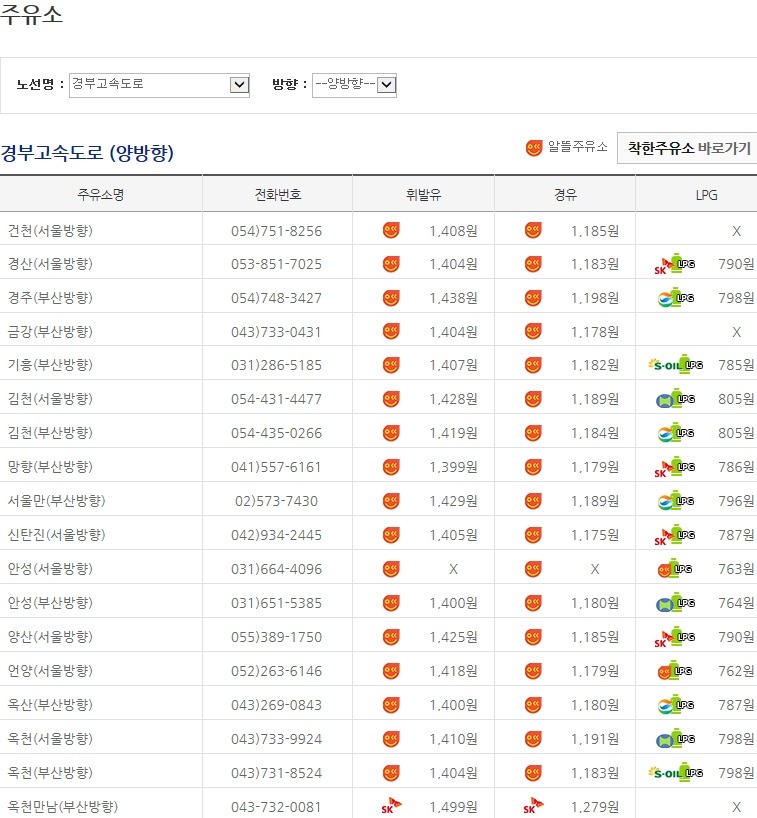Click the 휘발유 column header
This screenshot has width=757, height=818.
[x=423, y=195]
